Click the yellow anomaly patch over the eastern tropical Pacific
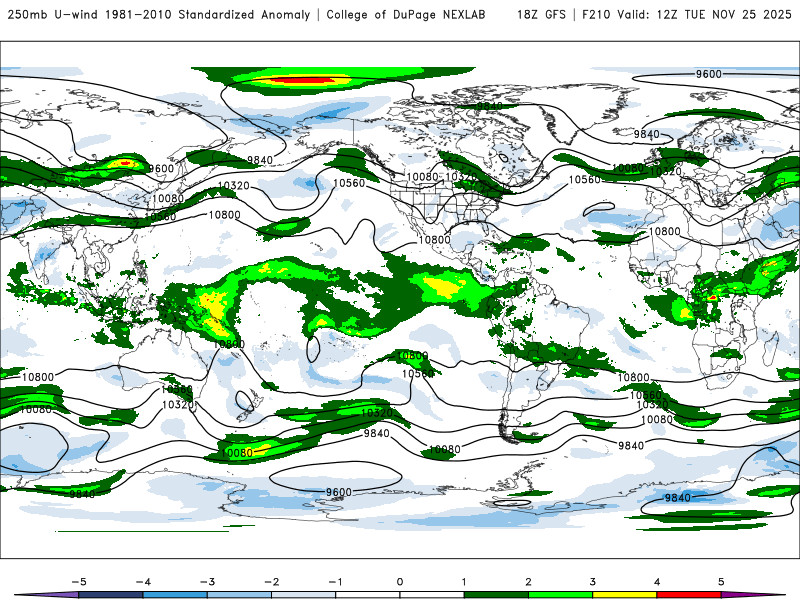This screenshot has height=600, width=800. (x=443, y=286)
